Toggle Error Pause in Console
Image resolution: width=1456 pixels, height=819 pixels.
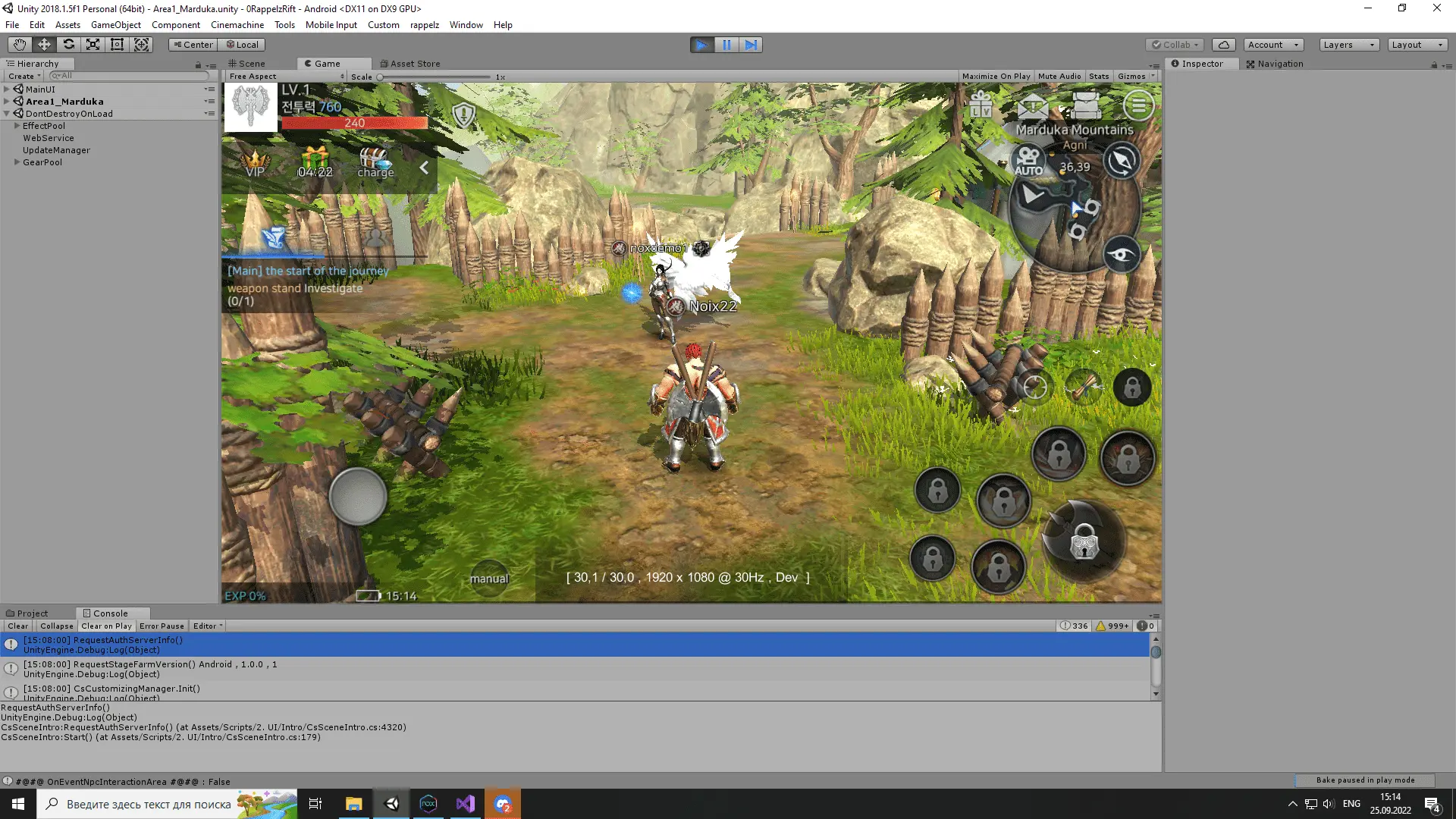click(x=162, y=626)
